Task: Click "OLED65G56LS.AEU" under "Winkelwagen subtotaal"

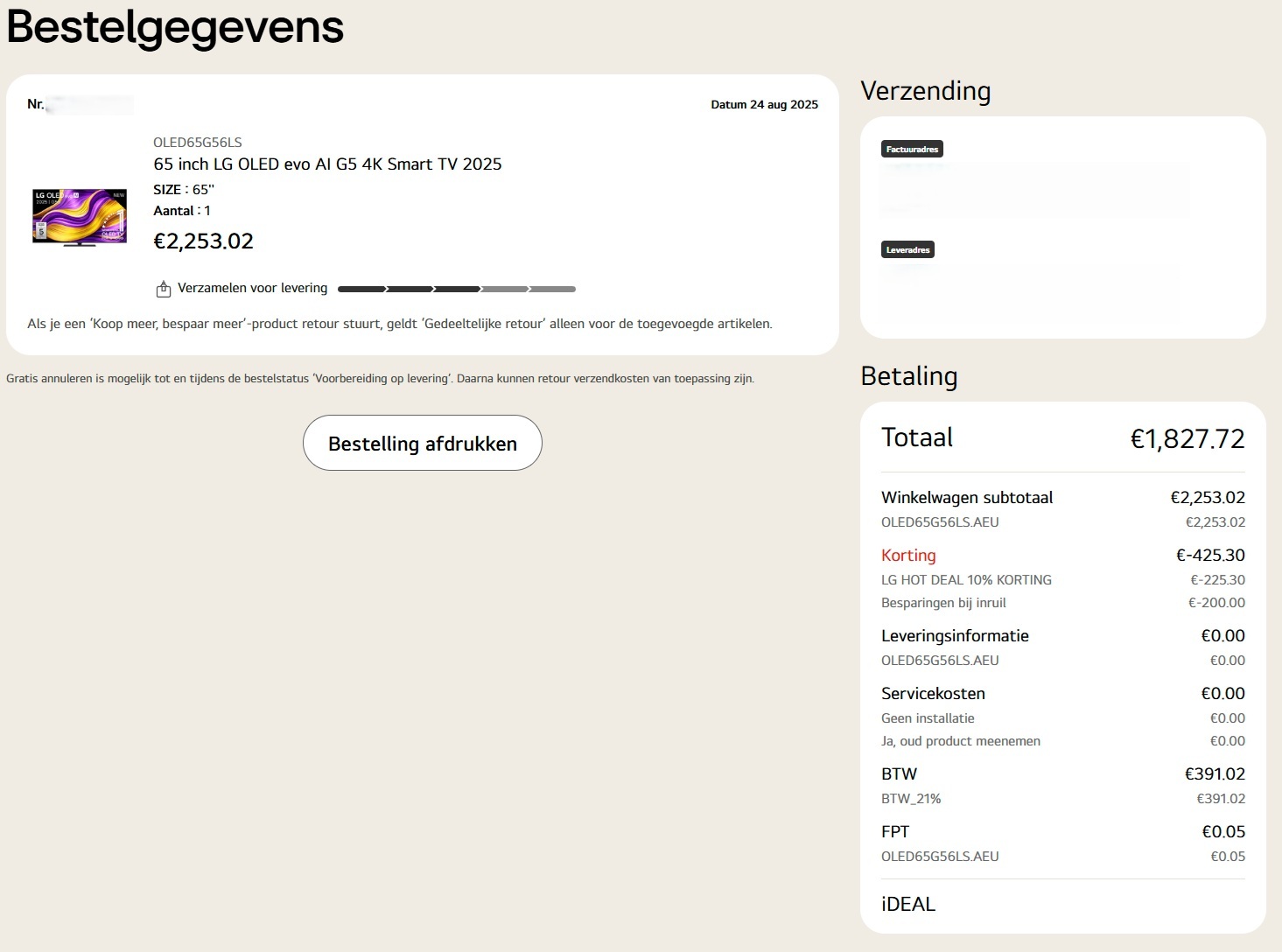Action: tap(940, 521)
